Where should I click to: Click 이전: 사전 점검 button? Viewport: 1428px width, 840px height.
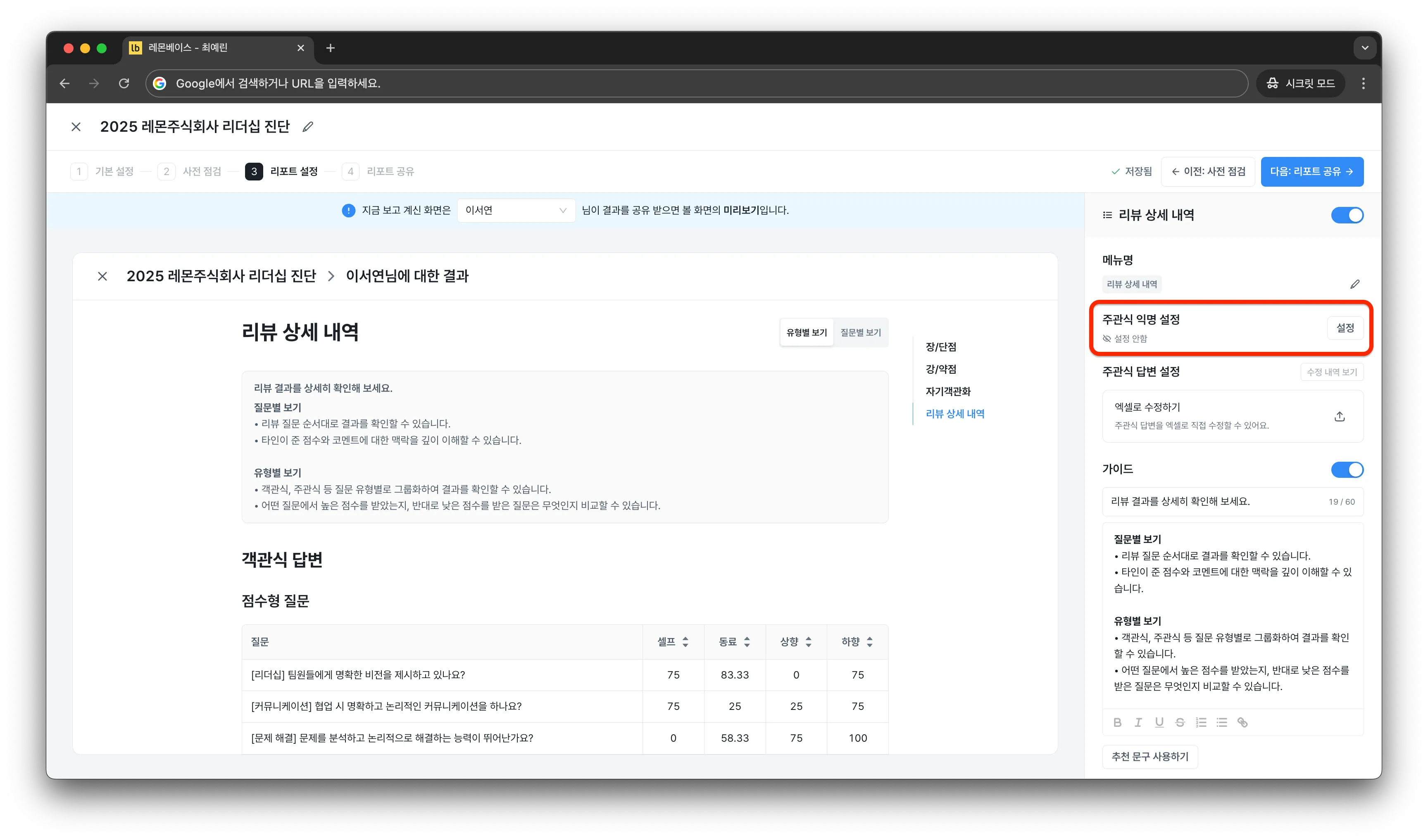(x=1208, y=172)
